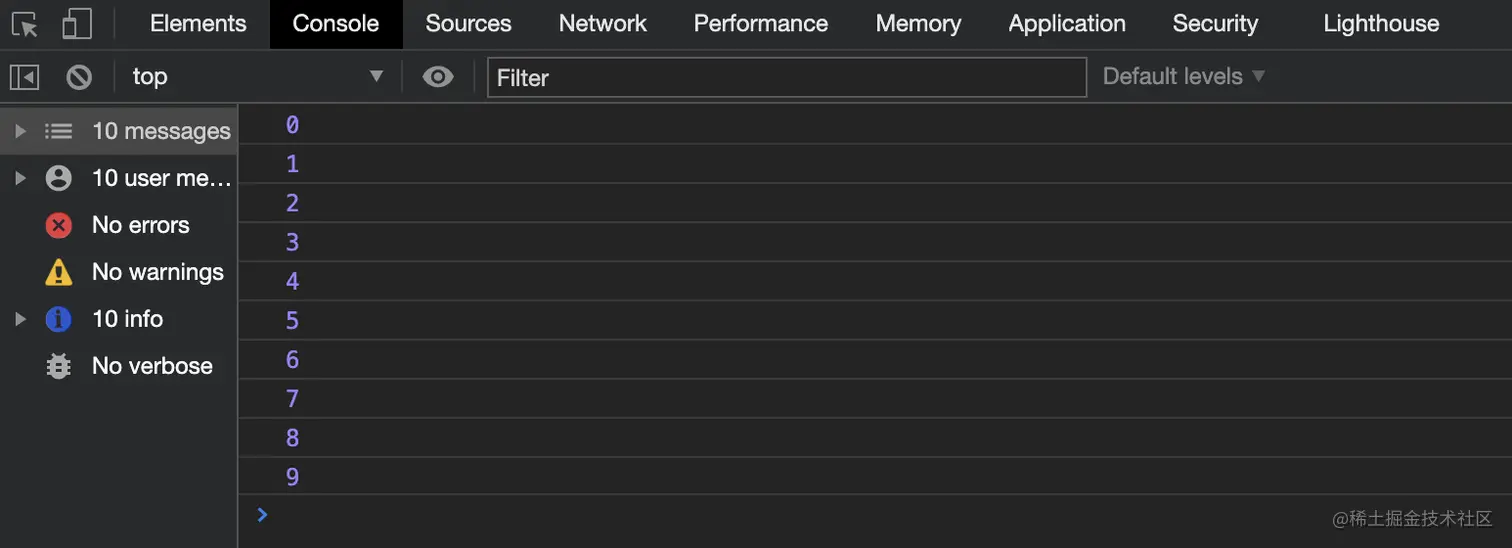Expand the 10 messages group
Viewport: 1512px width, 548px height.
(x=19, y=131)
